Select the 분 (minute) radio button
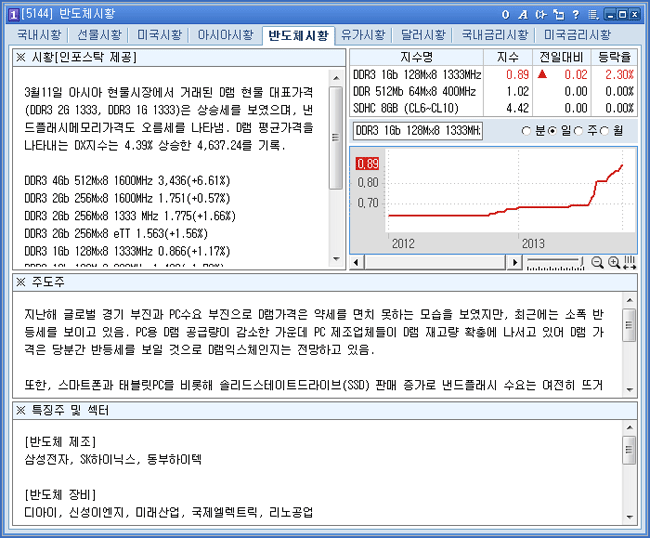 tap(527, 131)
